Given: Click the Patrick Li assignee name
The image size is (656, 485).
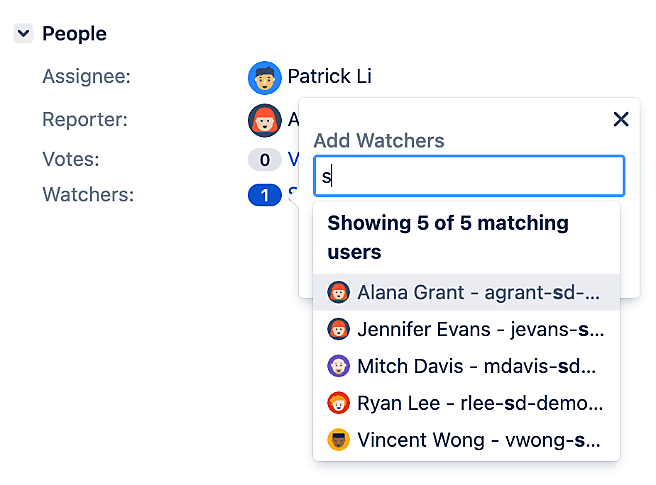Looking at the screenshot, I should click(330, 76).
